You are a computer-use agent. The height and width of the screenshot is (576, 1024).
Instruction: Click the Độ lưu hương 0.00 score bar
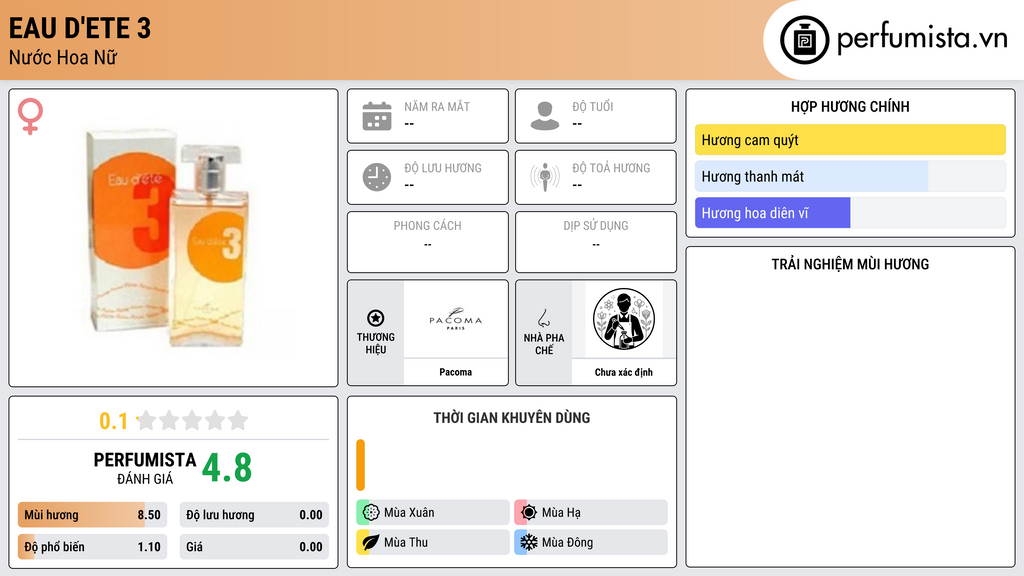pyautogui.click(x=254, y=515)
